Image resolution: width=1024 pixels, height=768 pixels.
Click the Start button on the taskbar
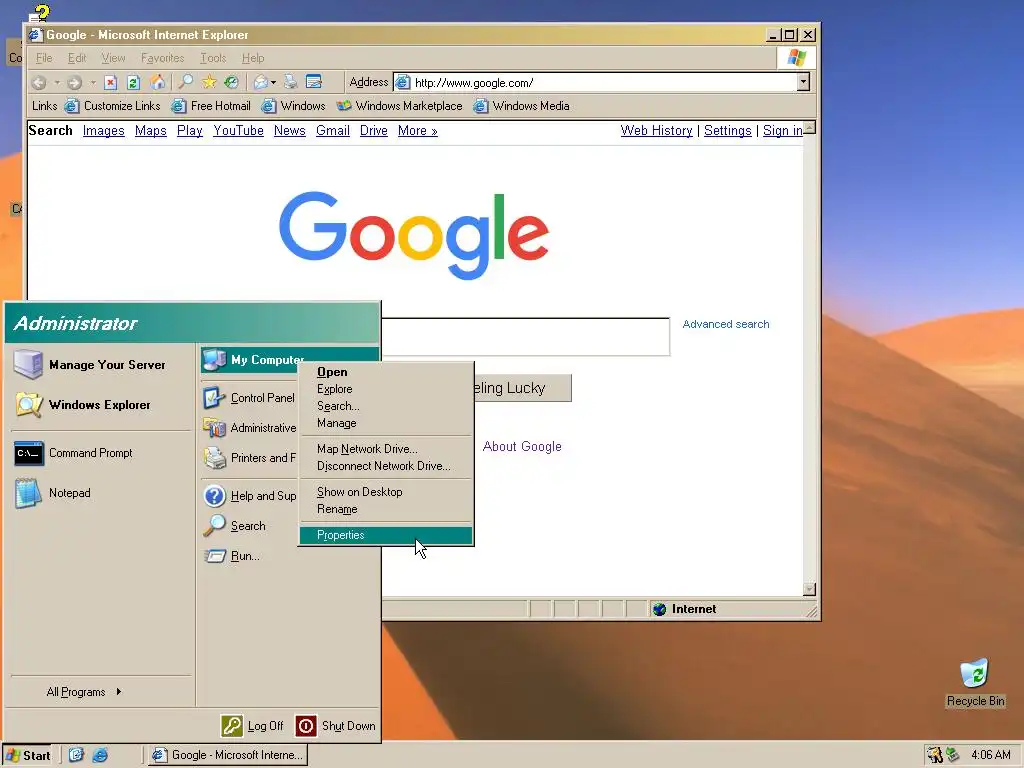click(28, 755)
